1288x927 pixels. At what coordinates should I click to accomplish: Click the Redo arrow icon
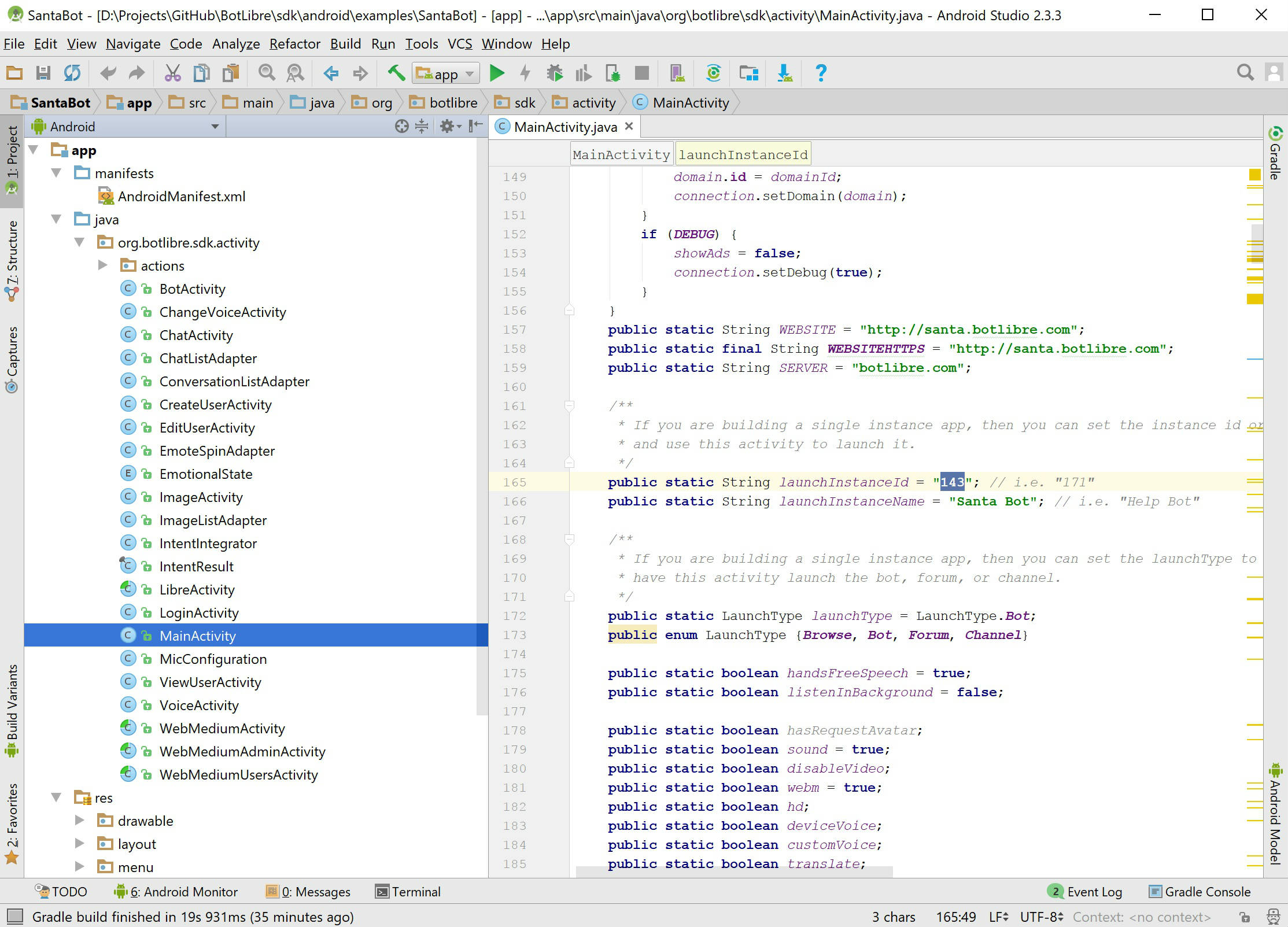point(136,73)
